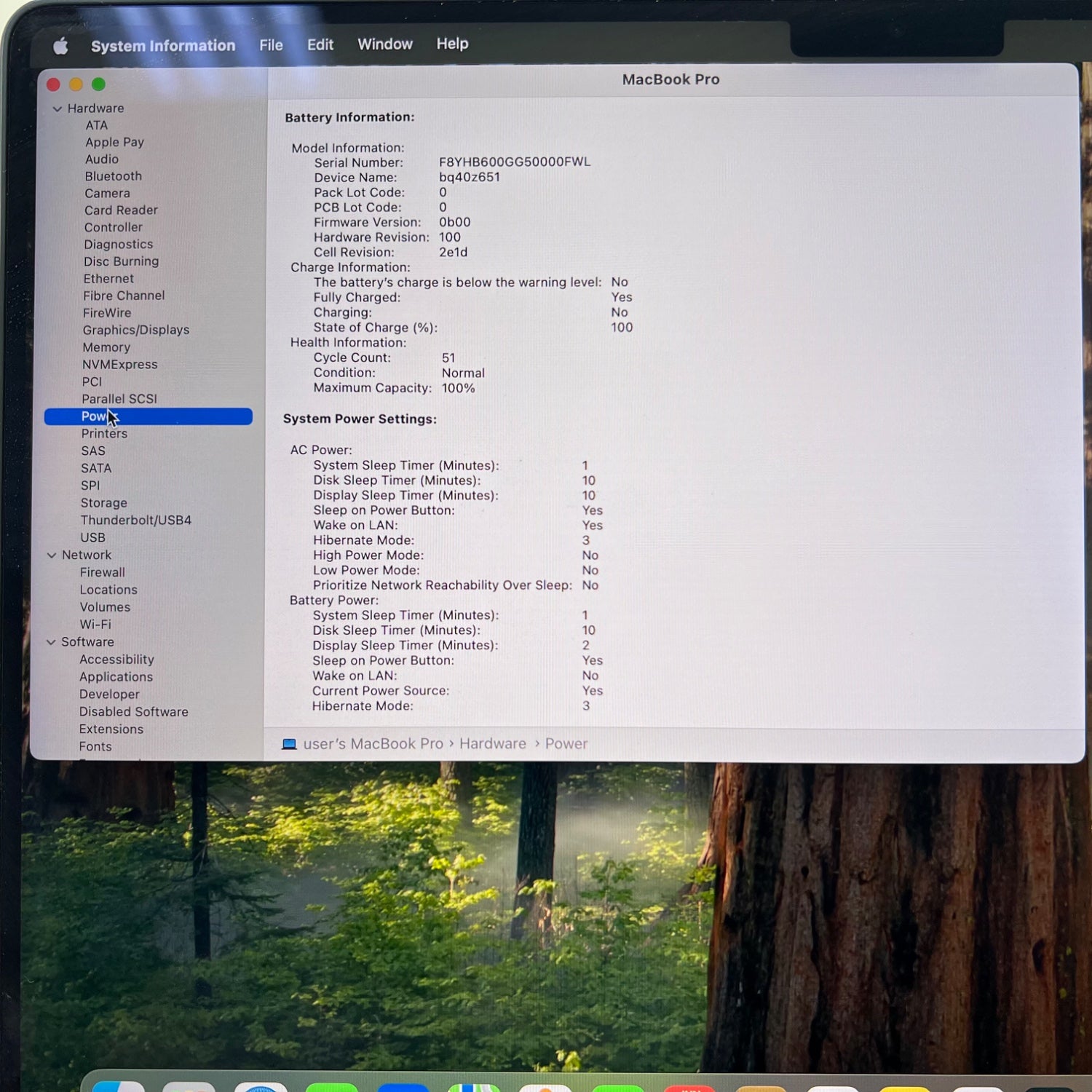Click serial number F8YHB600GG50000FWL
The height and width of the screenshot is (1092, 1092).
click(x=515, y=162)
